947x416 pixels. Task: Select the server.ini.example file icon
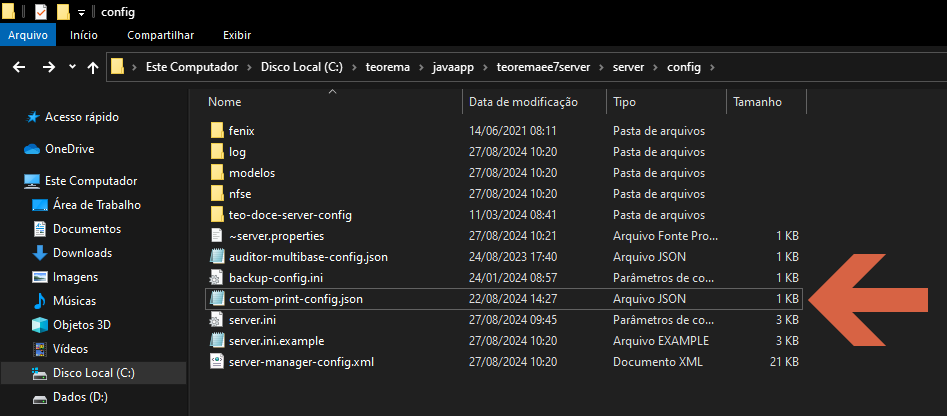click(x=217, y=341)
